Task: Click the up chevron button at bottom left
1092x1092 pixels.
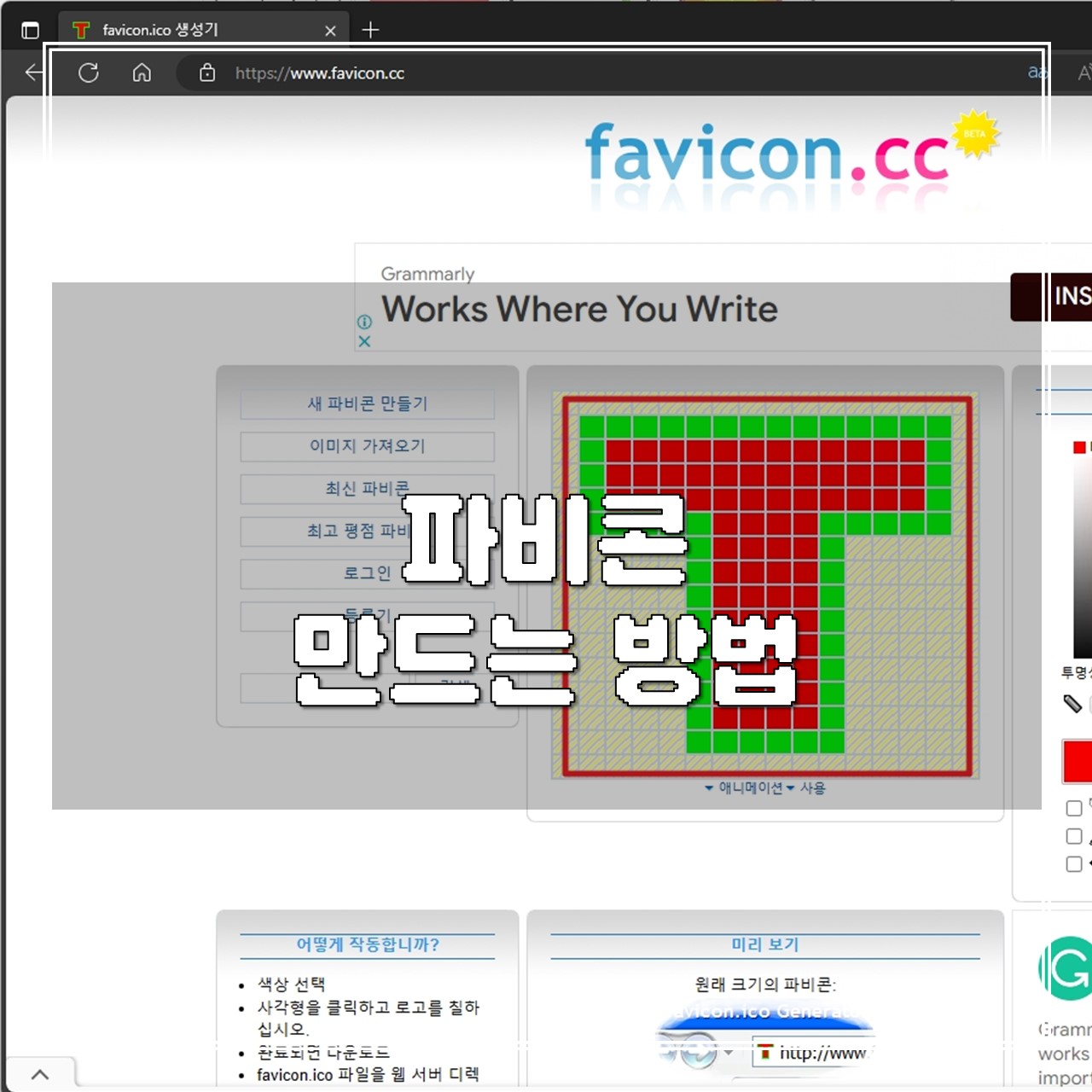Action: tap(40, 1074)
